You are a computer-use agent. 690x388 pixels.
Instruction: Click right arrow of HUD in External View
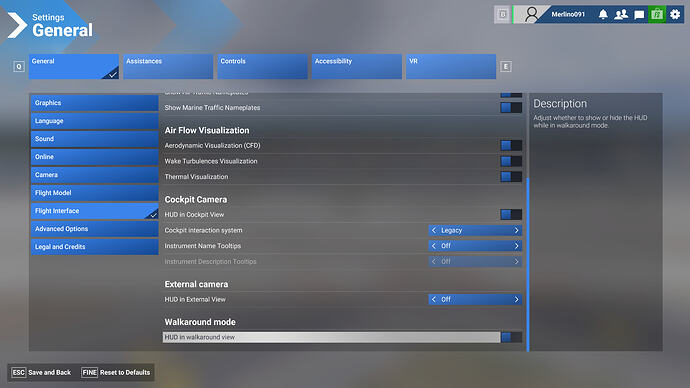click(x=517, y=299)
